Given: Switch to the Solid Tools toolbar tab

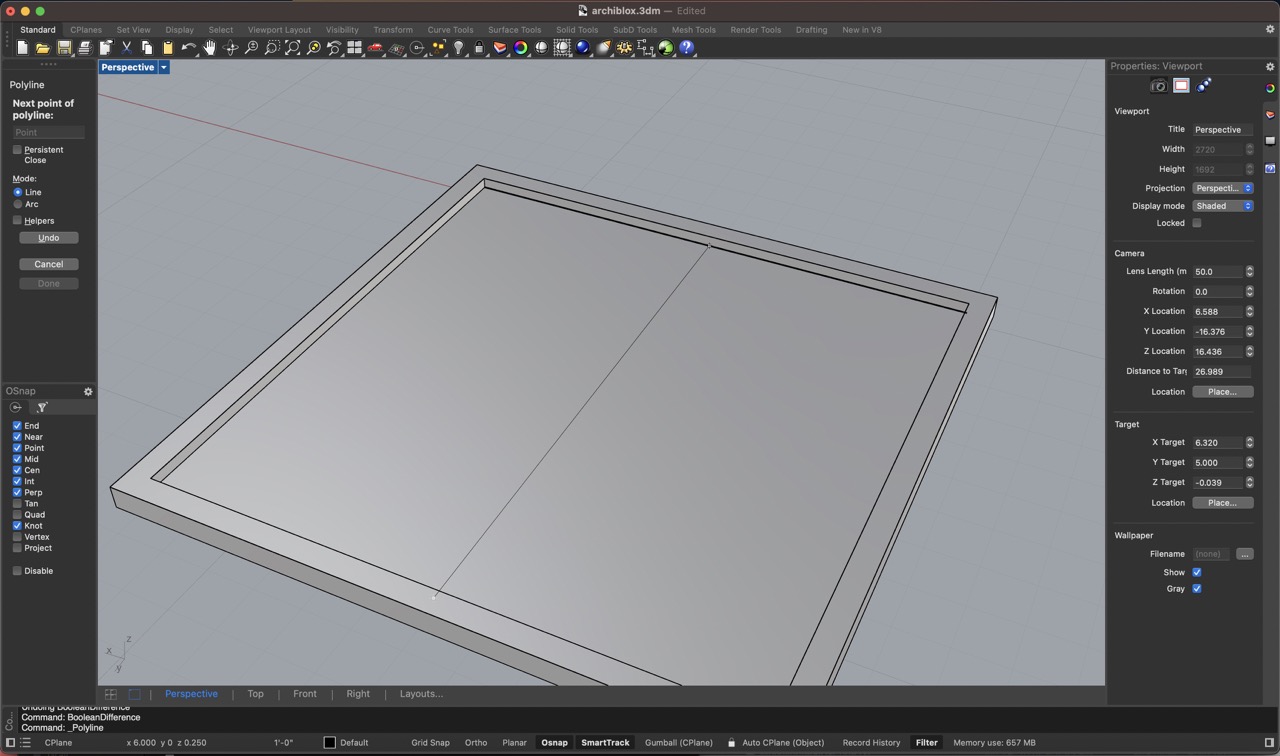Looking at the screenshot, I should 577,30.
